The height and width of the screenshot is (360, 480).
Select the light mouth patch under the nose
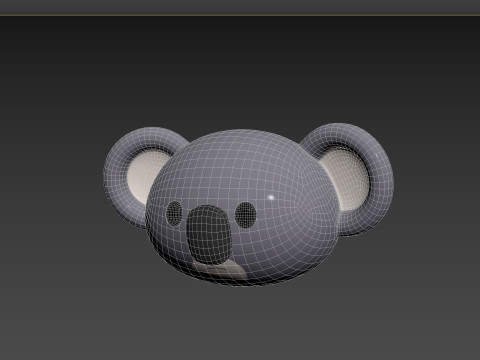[x=222, y=269]
